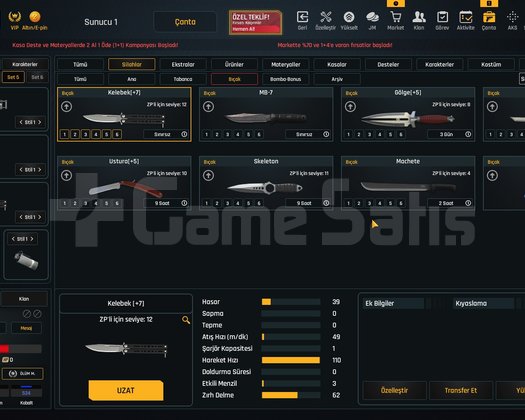525x420 pixels.
Task: Click the yellow UZAT button
Action: pyautogui.click(x=126, y=390)
